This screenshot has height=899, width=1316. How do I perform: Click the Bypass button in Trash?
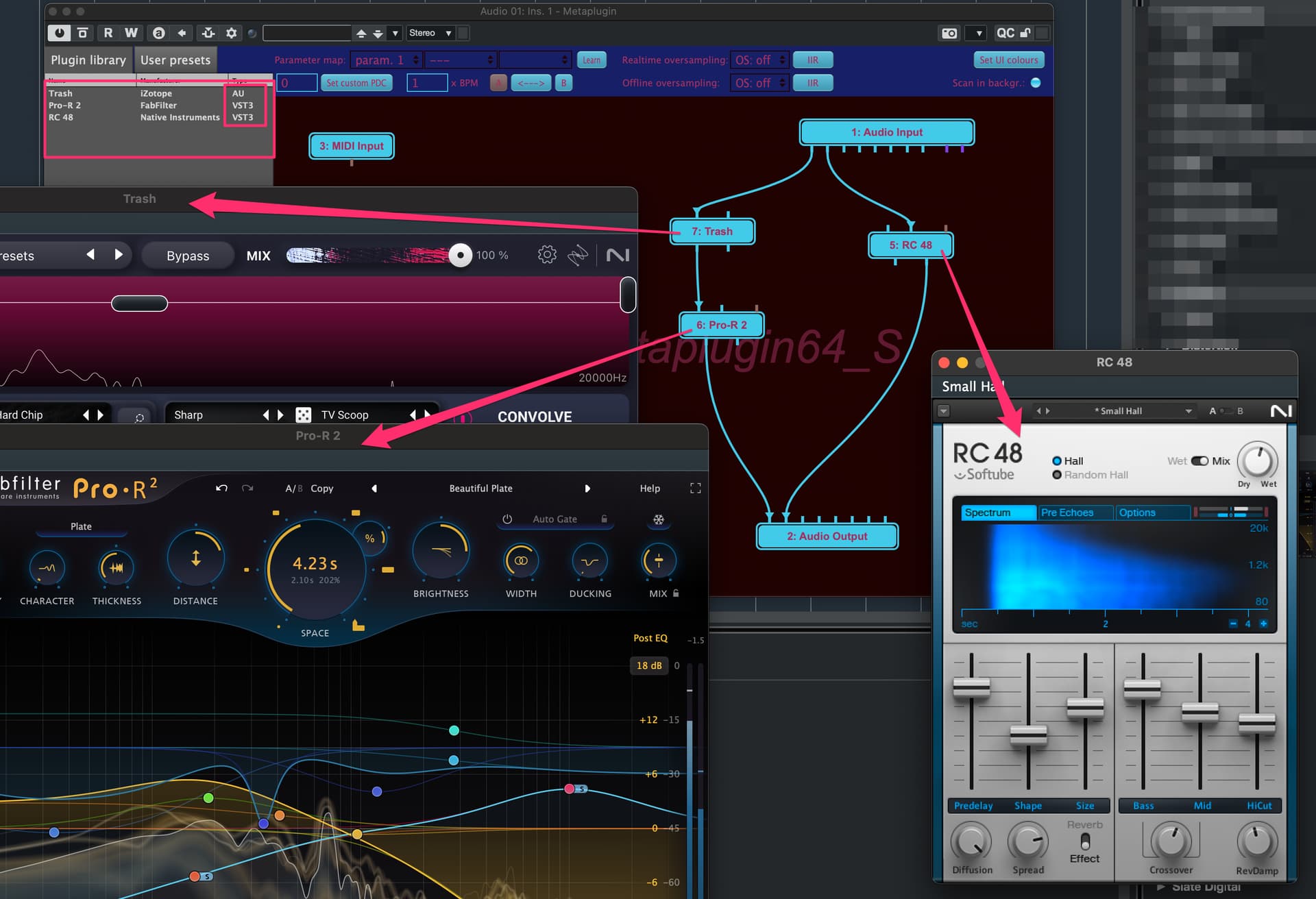point(188,256)
